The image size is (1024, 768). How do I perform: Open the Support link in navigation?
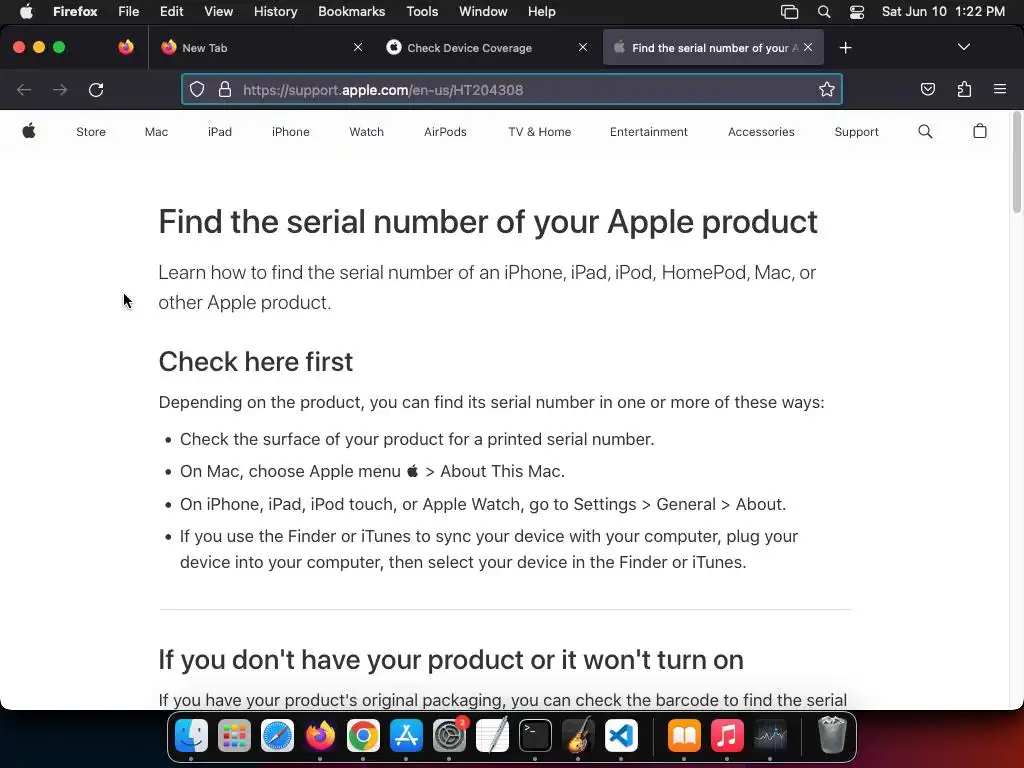(x=856, y=132)
